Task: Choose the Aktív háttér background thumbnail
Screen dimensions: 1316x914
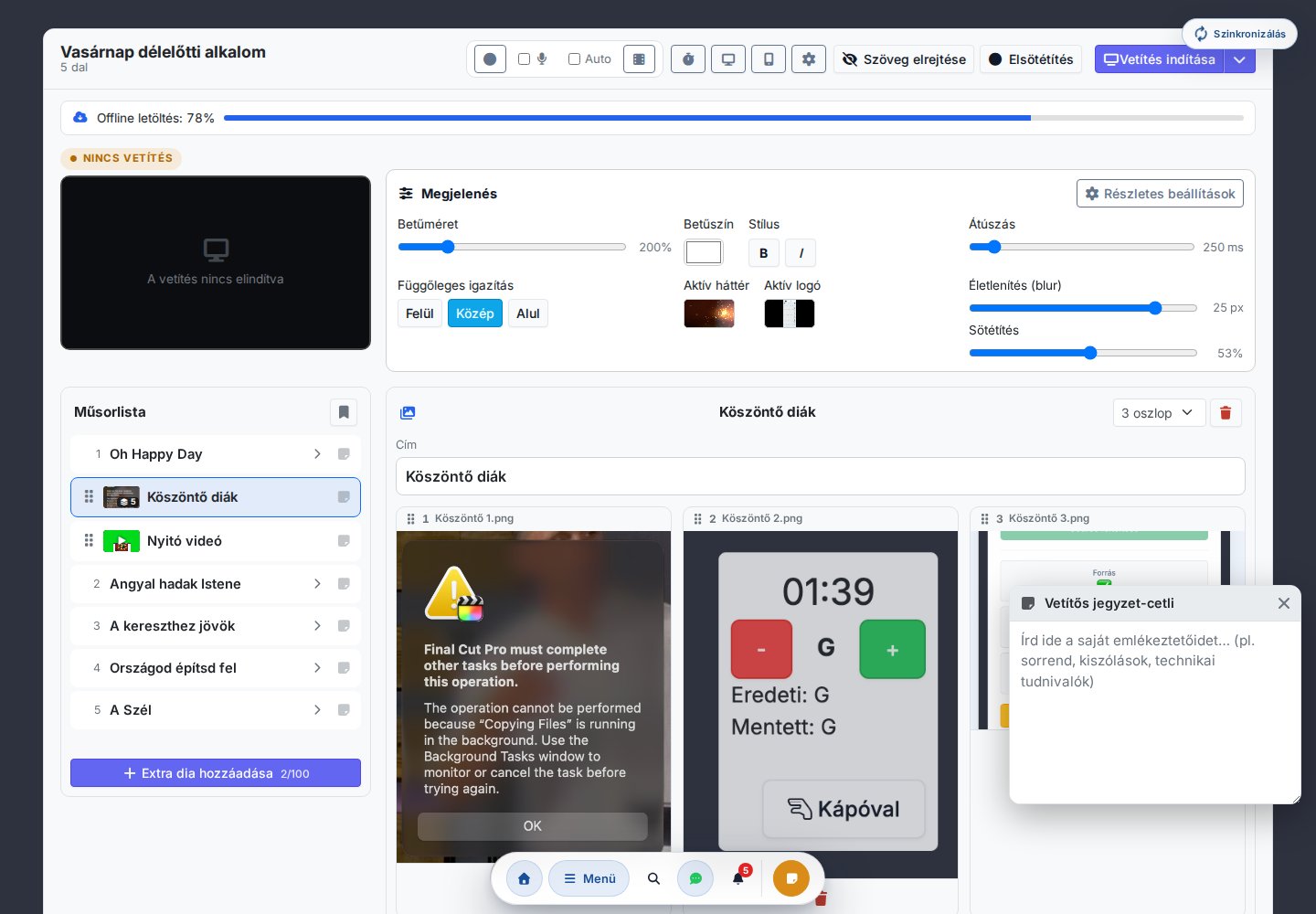Action: [709, 314]
